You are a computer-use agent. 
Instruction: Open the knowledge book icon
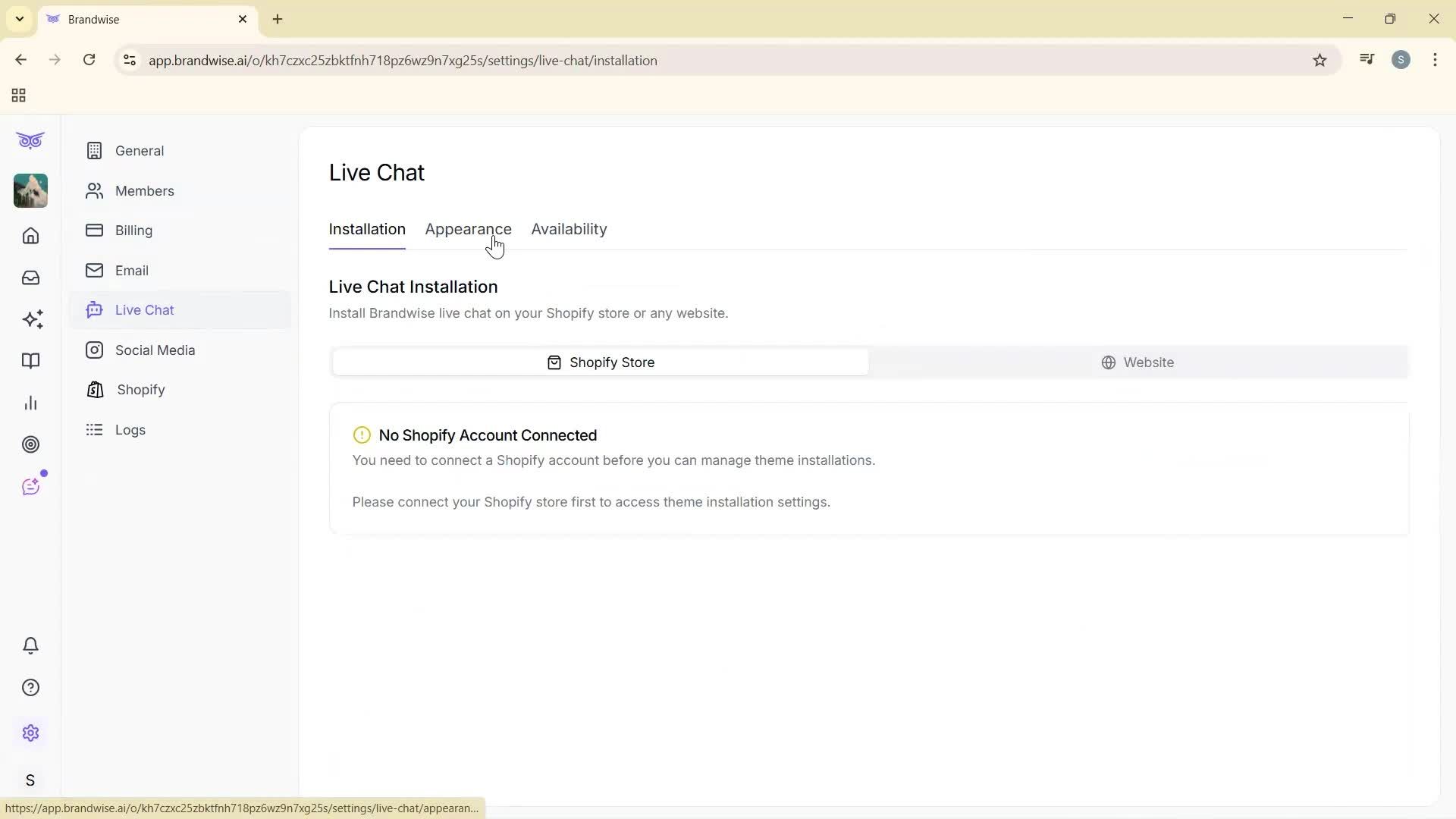(x=30, y=361)
